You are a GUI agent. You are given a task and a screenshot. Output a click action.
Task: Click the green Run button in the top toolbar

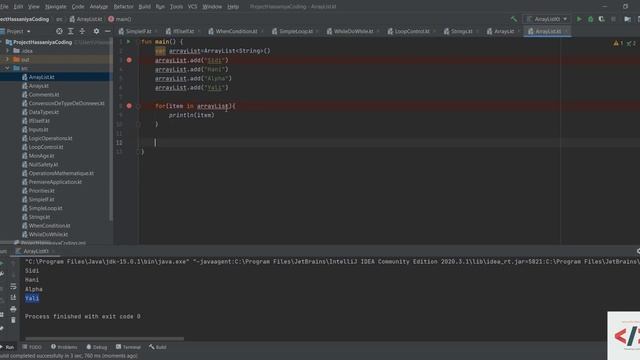pyautogui.click(x=579, y=19)
